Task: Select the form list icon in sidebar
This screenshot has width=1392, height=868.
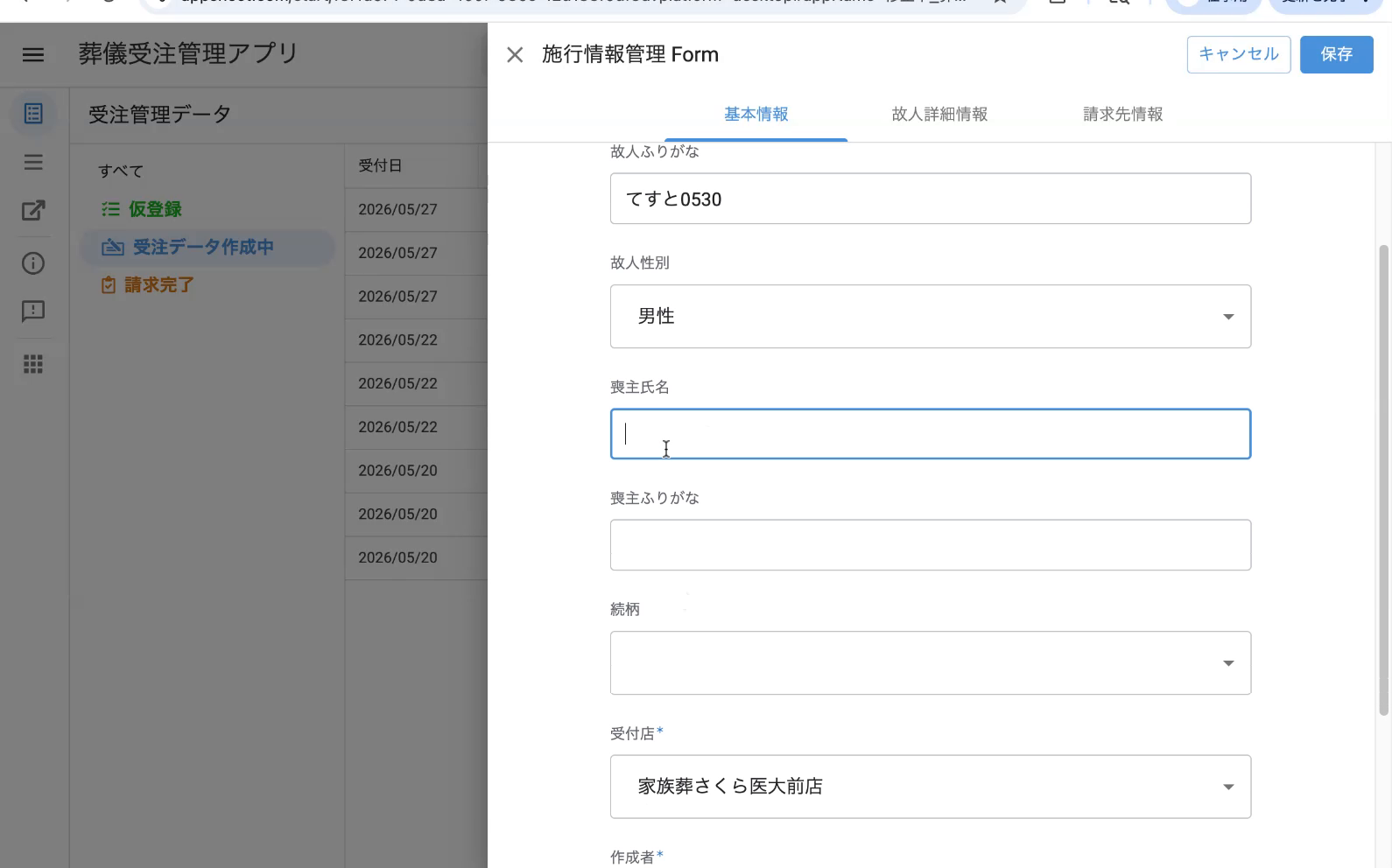Action: point(33,114)
